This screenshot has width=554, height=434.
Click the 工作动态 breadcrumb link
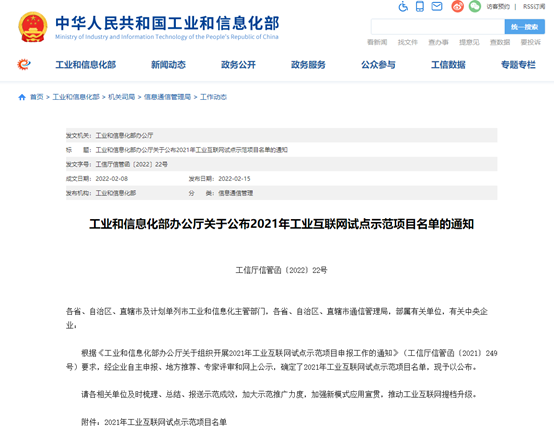tap(213, 97)
